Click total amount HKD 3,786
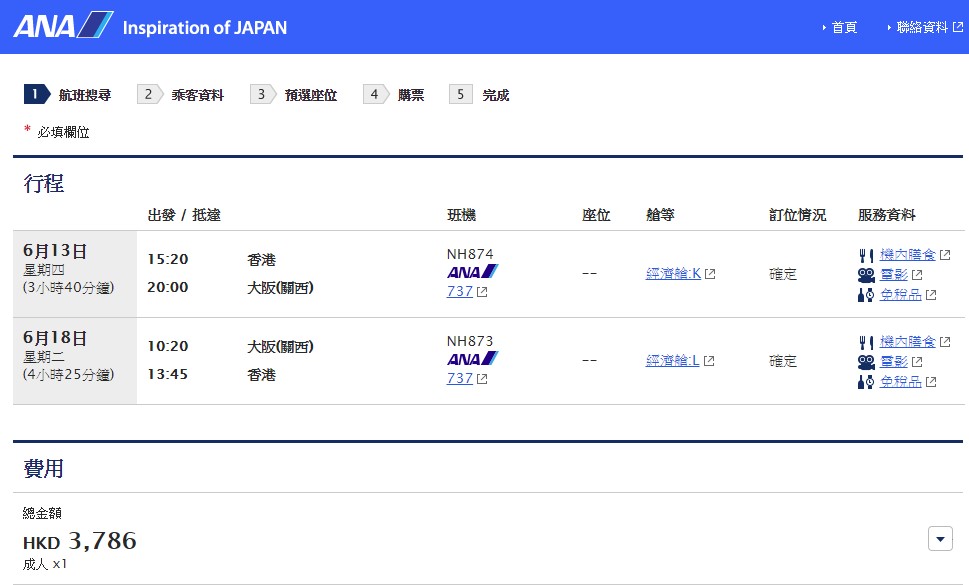This screenshot has width=969, height=585. (x=80, y=541)
